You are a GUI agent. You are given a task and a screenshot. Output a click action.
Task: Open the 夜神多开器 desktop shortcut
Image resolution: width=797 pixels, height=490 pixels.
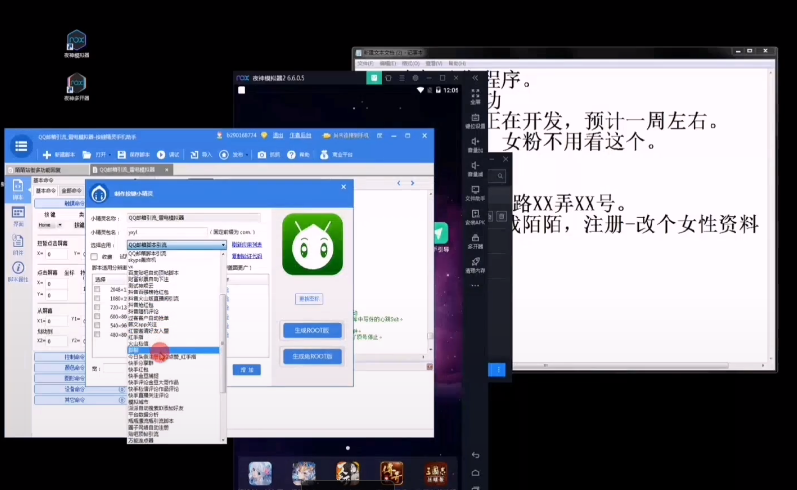[76, 87]
